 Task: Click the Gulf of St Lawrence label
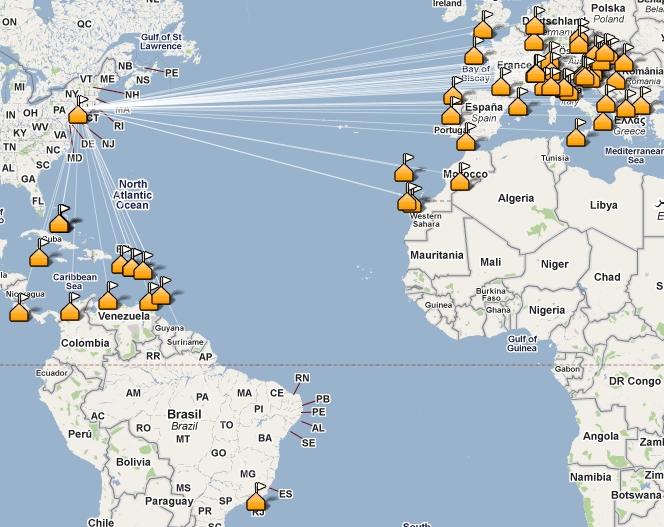click(161, 42)
